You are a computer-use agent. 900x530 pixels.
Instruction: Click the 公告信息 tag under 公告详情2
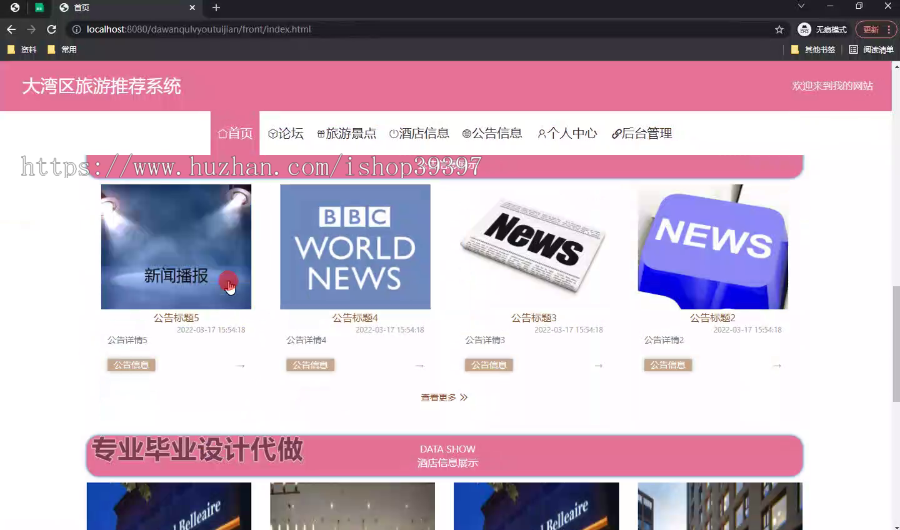click(x=668, y=365)
